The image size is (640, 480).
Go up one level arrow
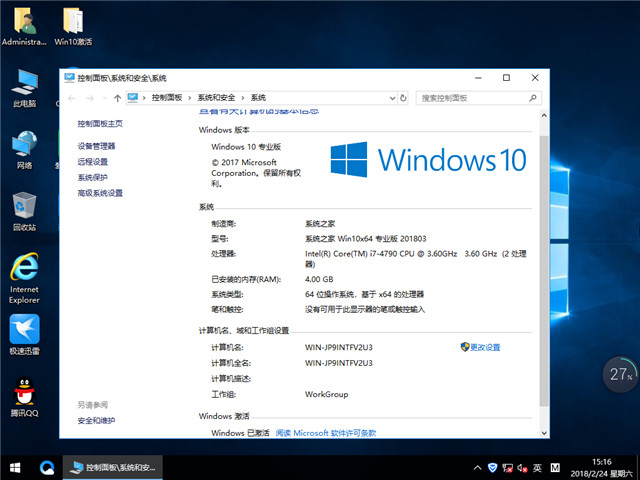click(x=118, y=98)
